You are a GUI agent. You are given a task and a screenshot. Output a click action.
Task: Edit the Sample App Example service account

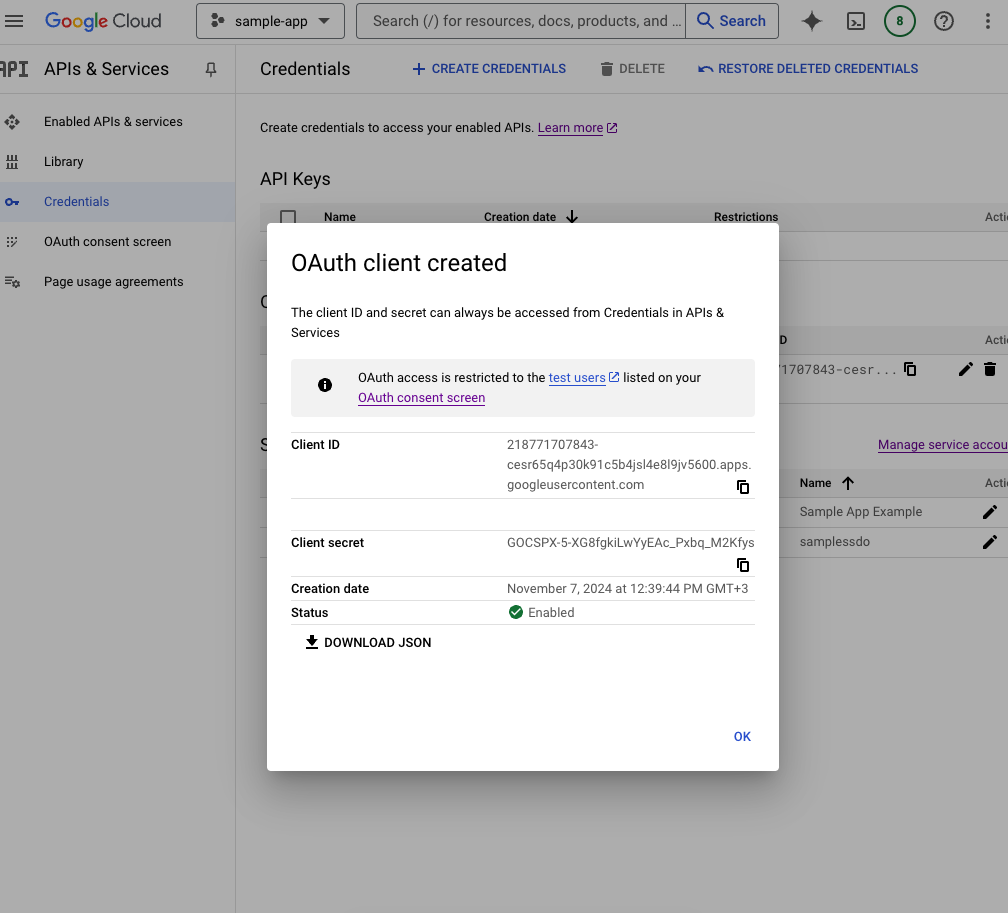990,512
